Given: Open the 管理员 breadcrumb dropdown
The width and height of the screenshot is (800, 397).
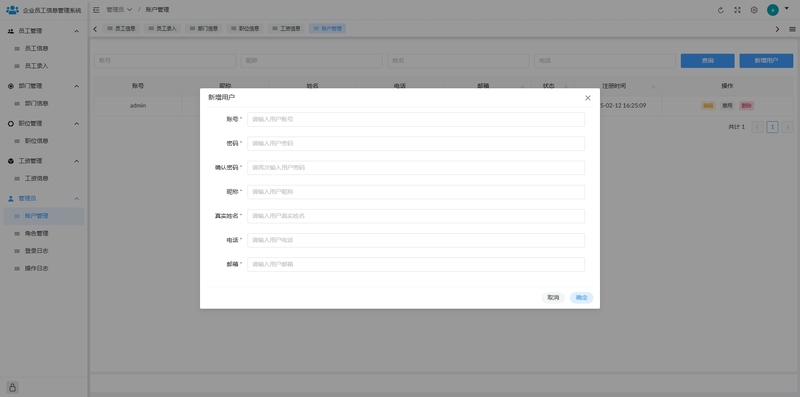Looking at the screenshot, I should (119, 10).
